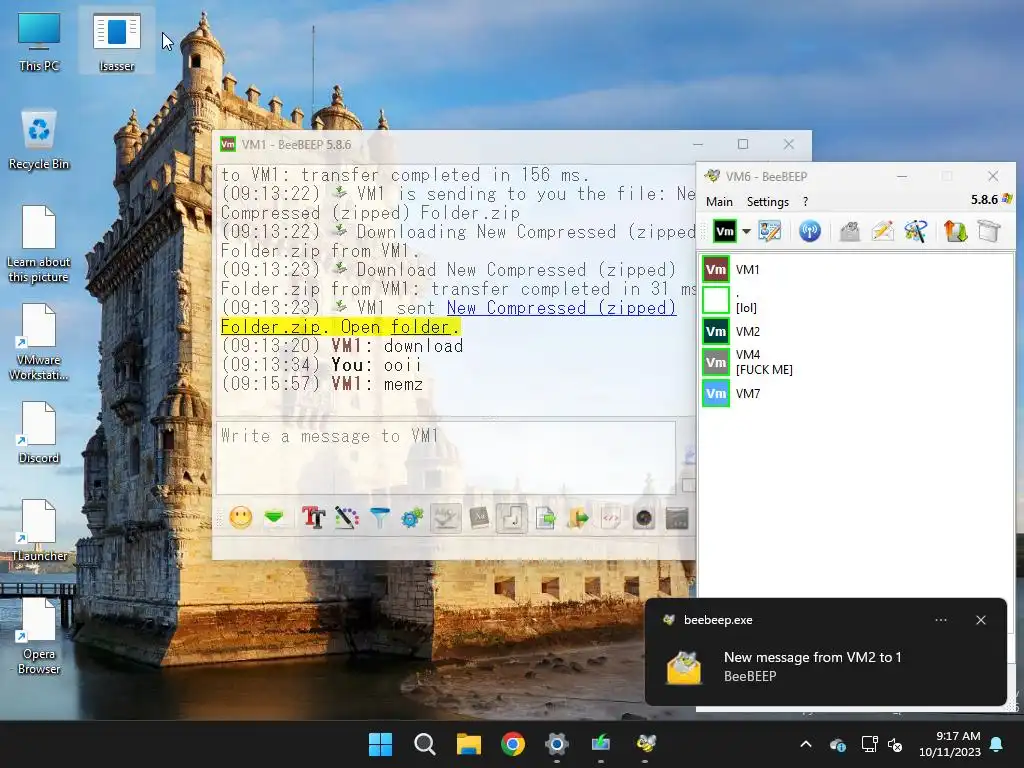Click the network search tools icon in VM6
Viewport: 1024px width, 768px height.
916,231
